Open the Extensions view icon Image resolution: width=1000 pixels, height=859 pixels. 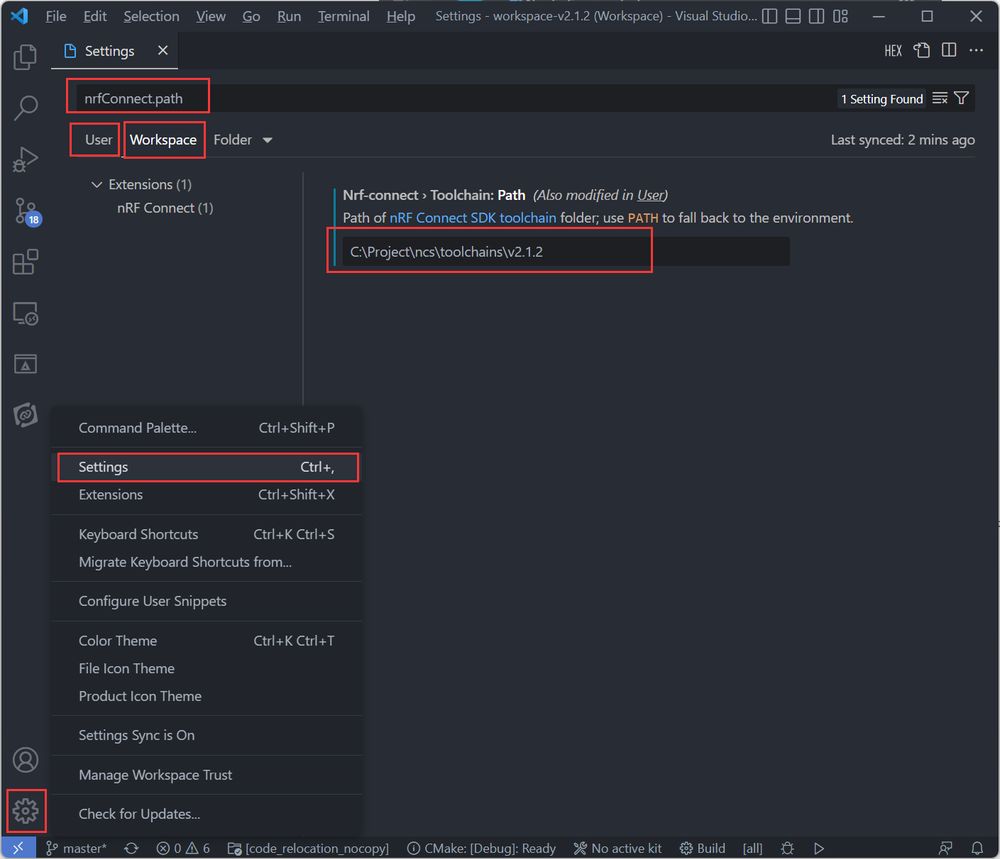pos(25,262)
